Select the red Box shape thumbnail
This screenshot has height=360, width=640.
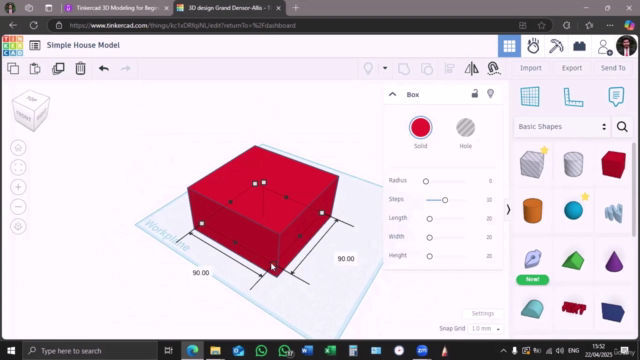pos(613,164)
